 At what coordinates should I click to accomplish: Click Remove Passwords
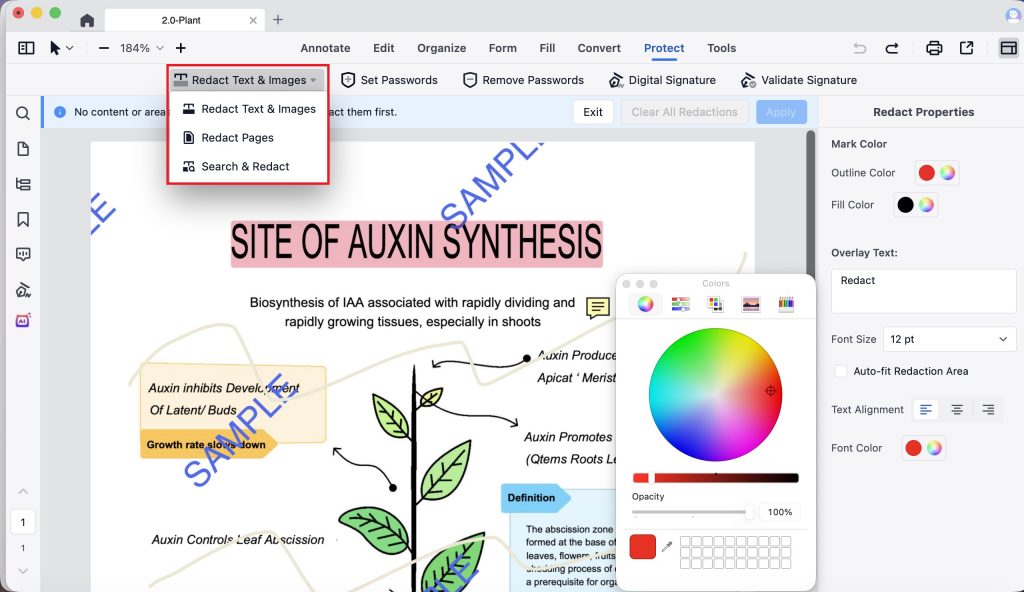[x=523, y=80]
